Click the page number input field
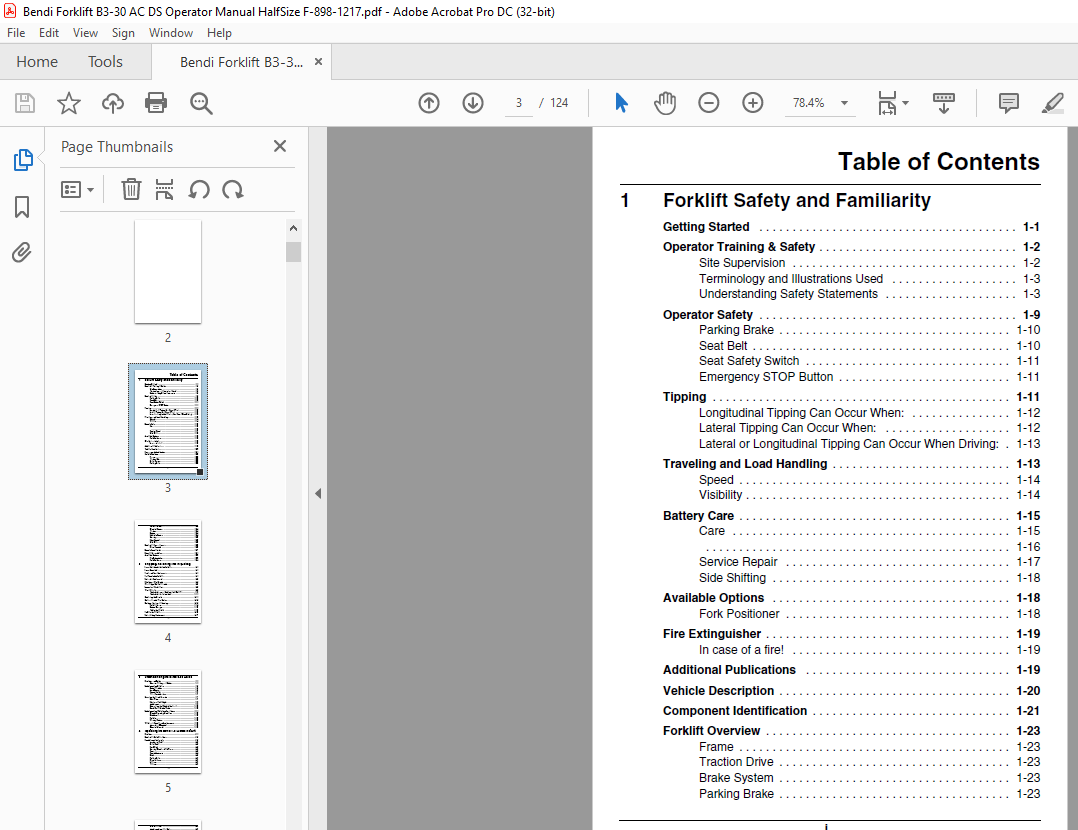The width and height of the screenshot is (1078, 830). (519, 103)
